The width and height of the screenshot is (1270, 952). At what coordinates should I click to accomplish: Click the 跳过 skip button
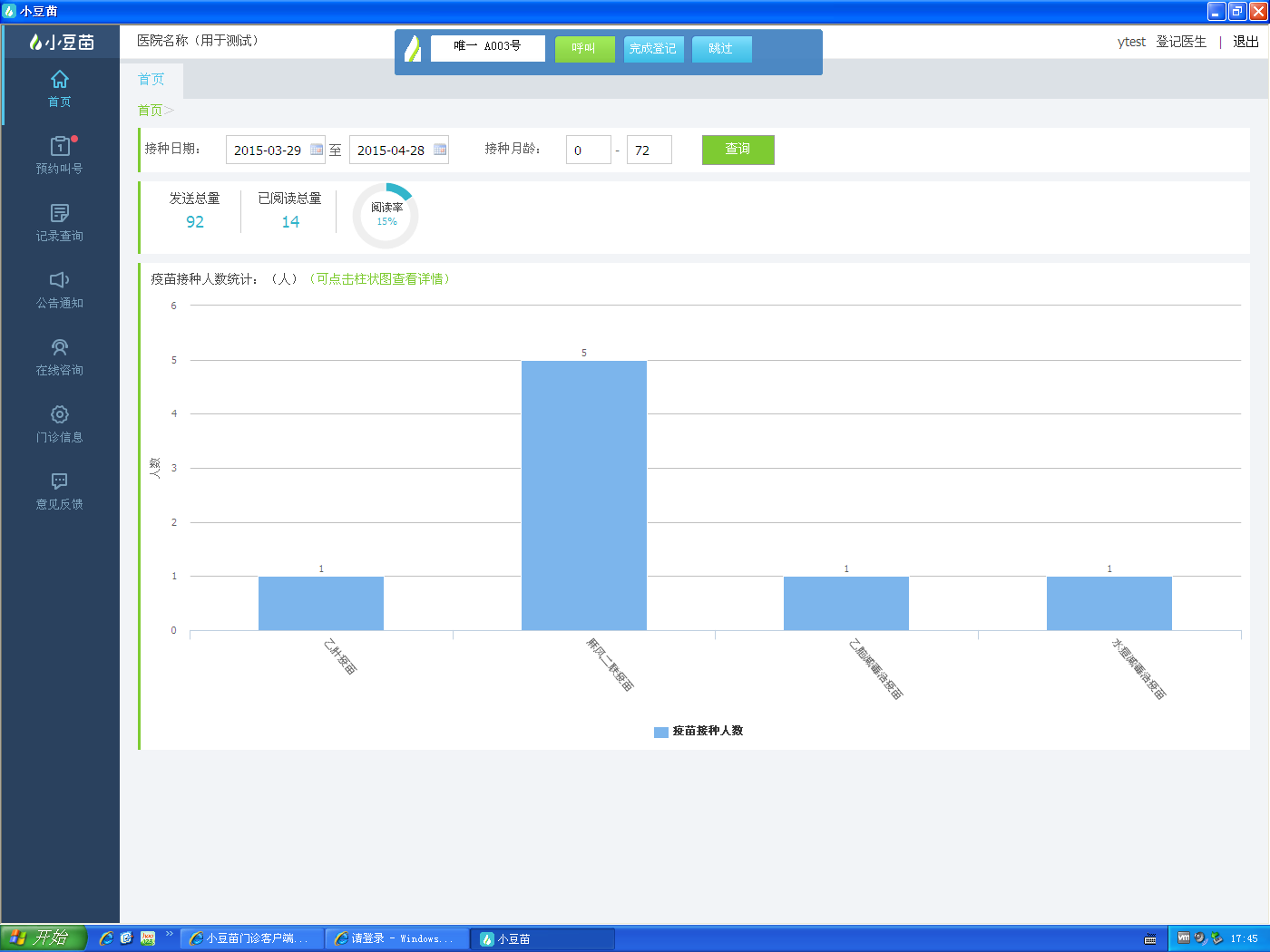click(x=721, y=49)
